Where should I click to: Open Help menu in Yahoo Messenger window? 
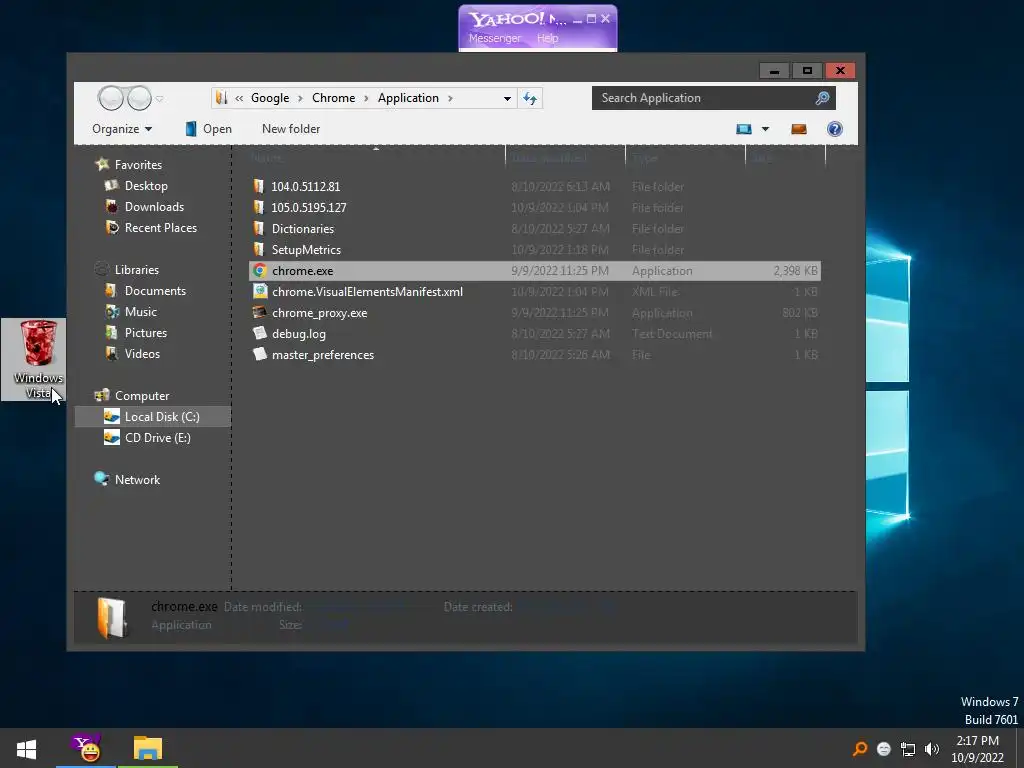click(x=547, y=38)
